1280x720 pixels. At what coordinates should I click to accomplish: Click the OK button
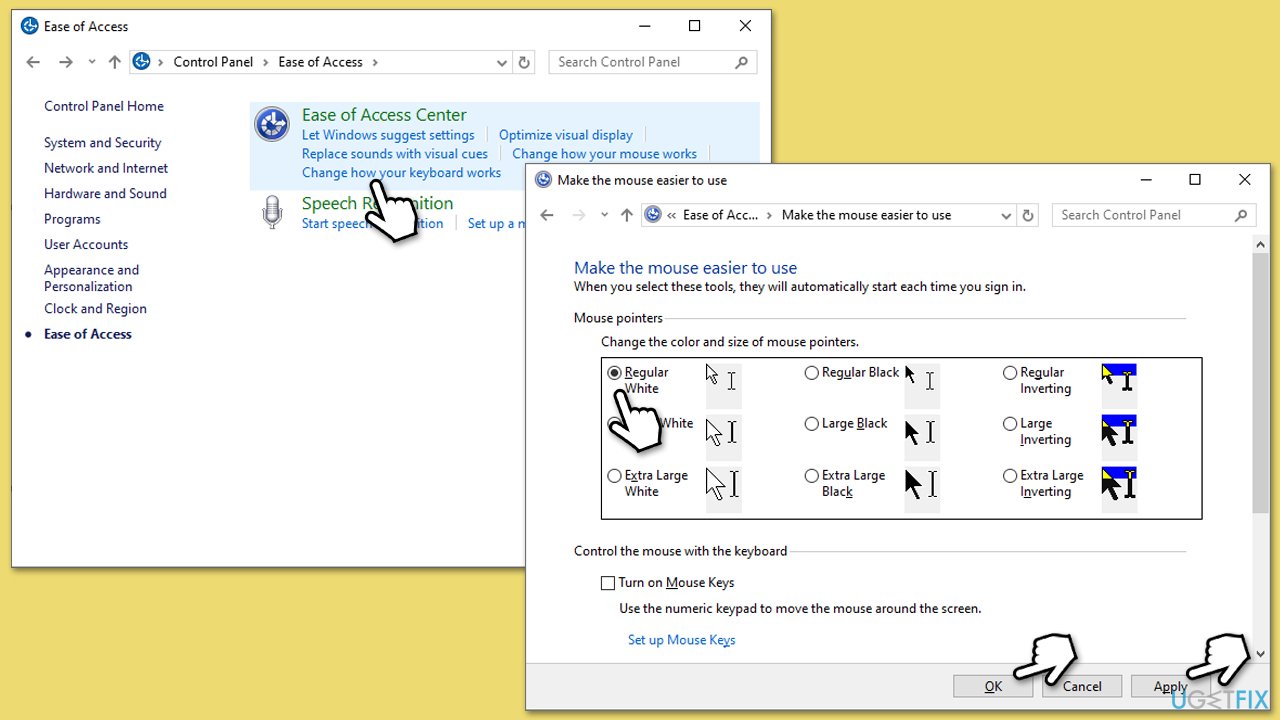pyautogui.click(x=993, y=686)
